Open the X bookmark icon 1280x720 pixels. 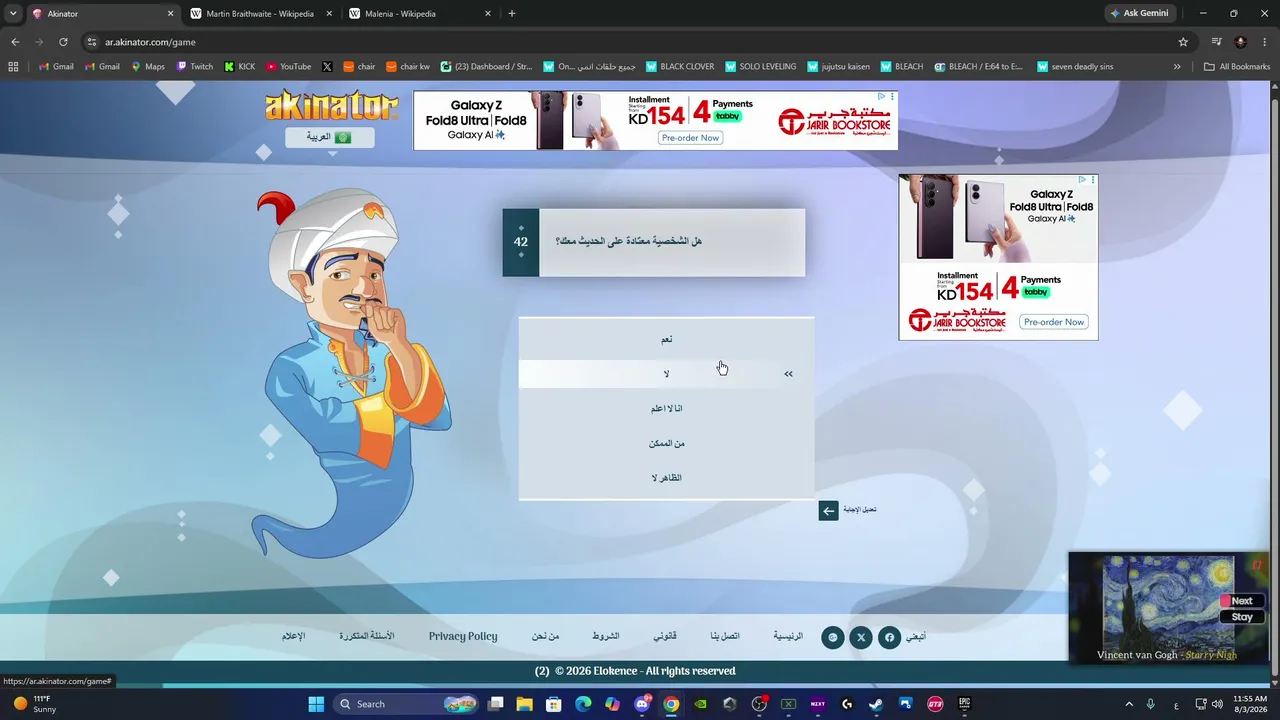[327, 67]
